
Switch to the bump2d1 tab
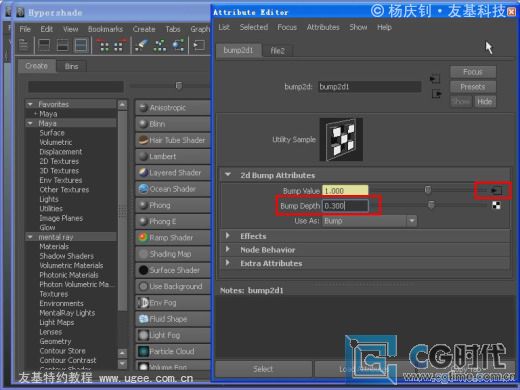point(238,50)
